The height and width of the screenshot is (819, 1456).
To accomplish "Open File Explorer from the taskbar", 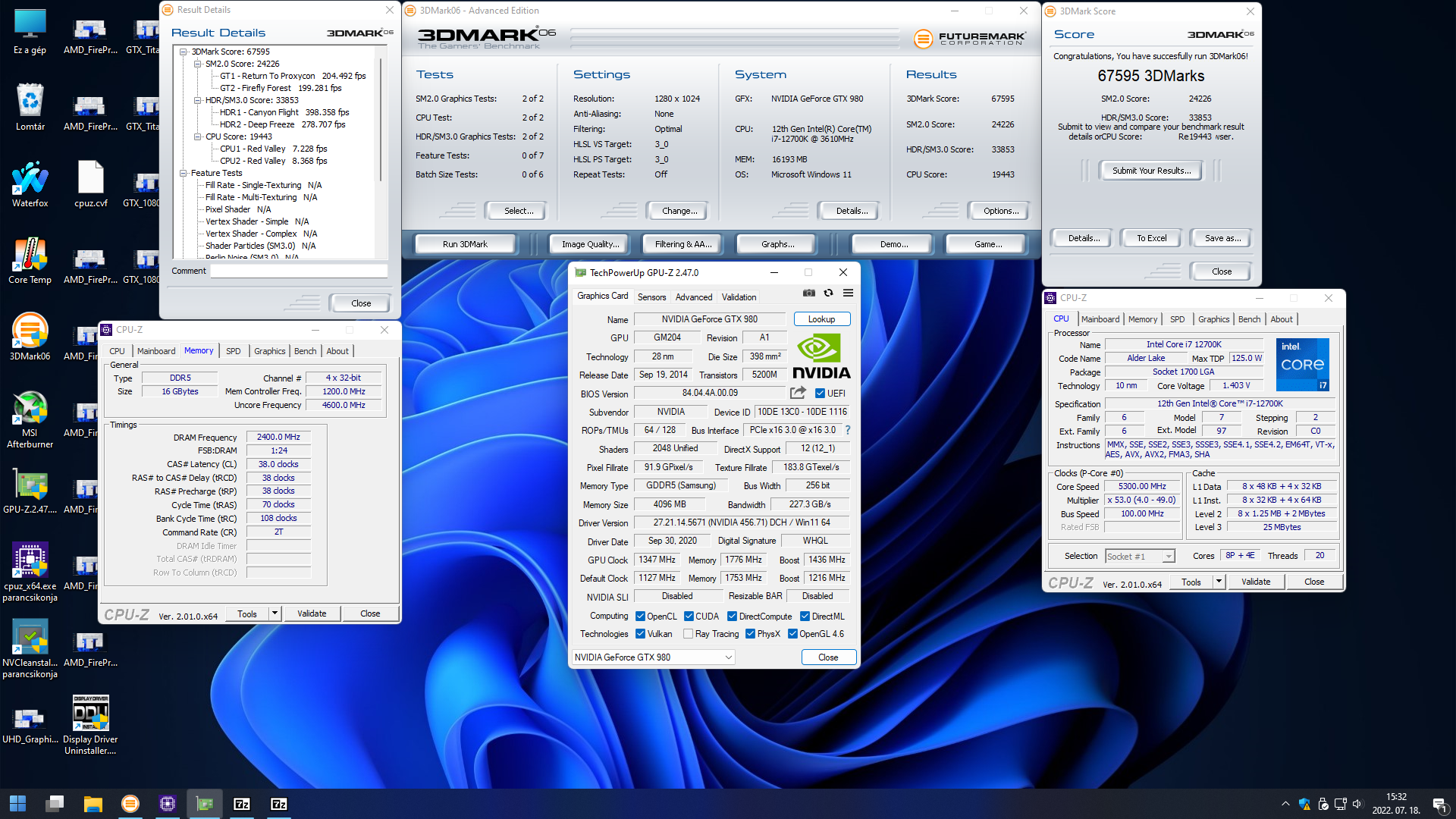I will point(93,804).
